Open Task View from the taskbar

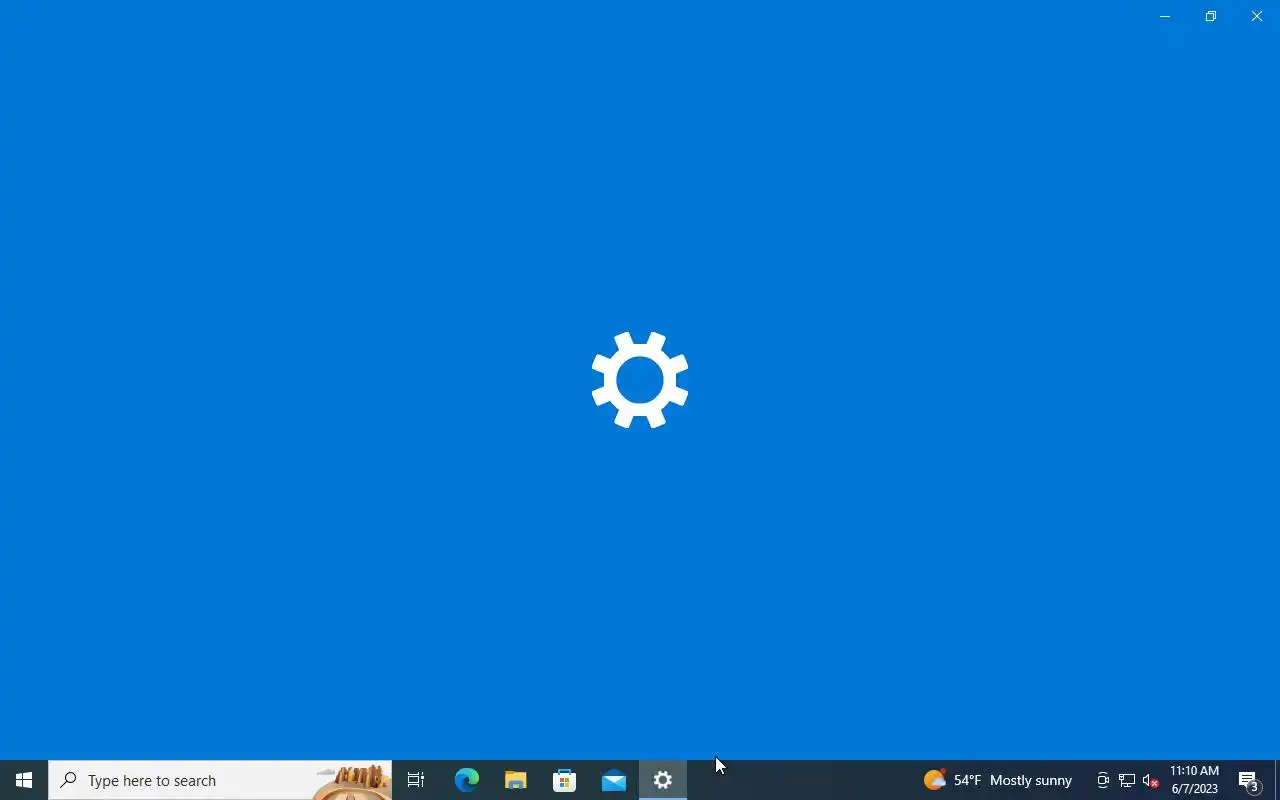(416, 780)
